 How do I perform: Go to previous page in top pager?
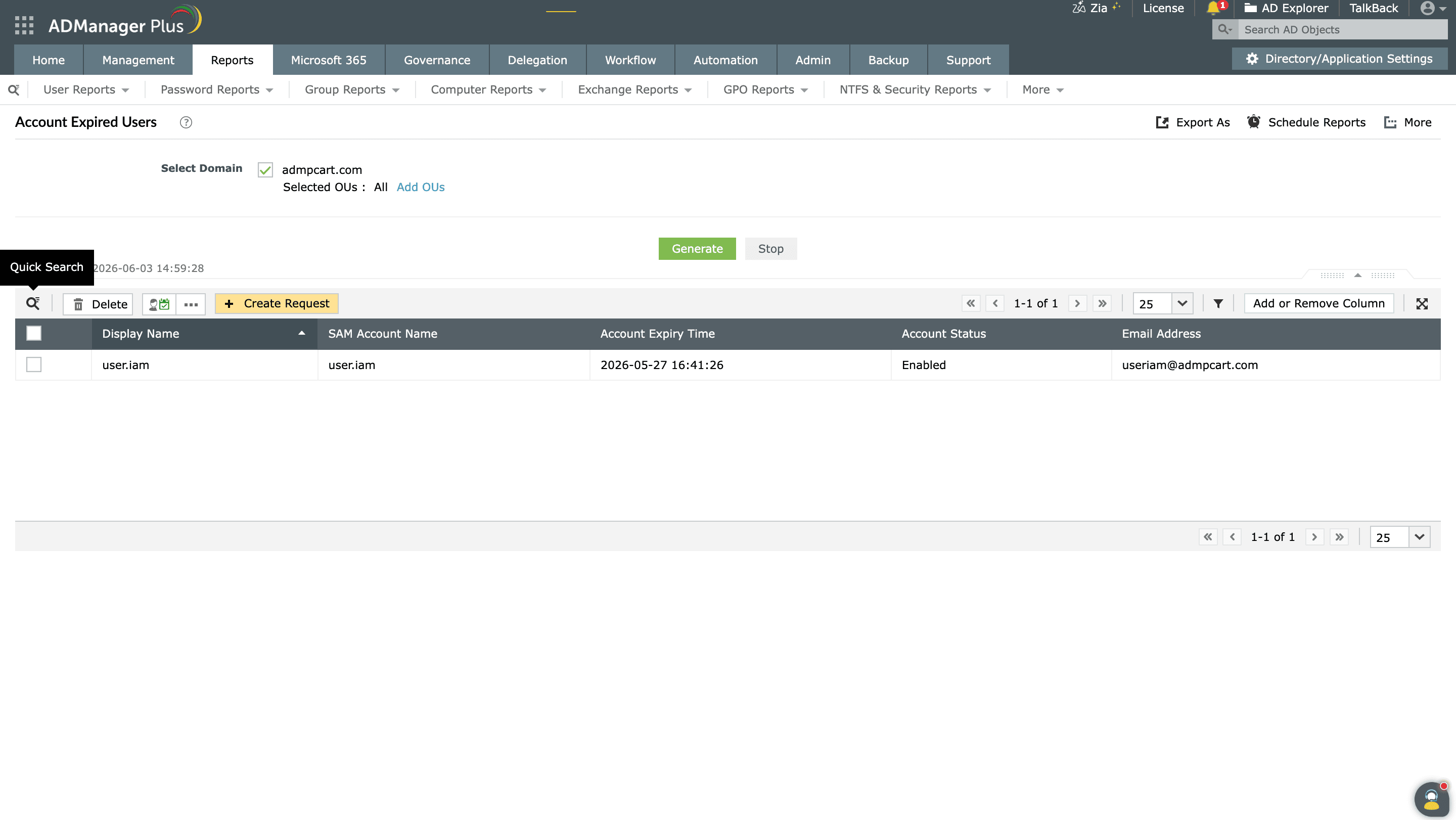(995, 303)
